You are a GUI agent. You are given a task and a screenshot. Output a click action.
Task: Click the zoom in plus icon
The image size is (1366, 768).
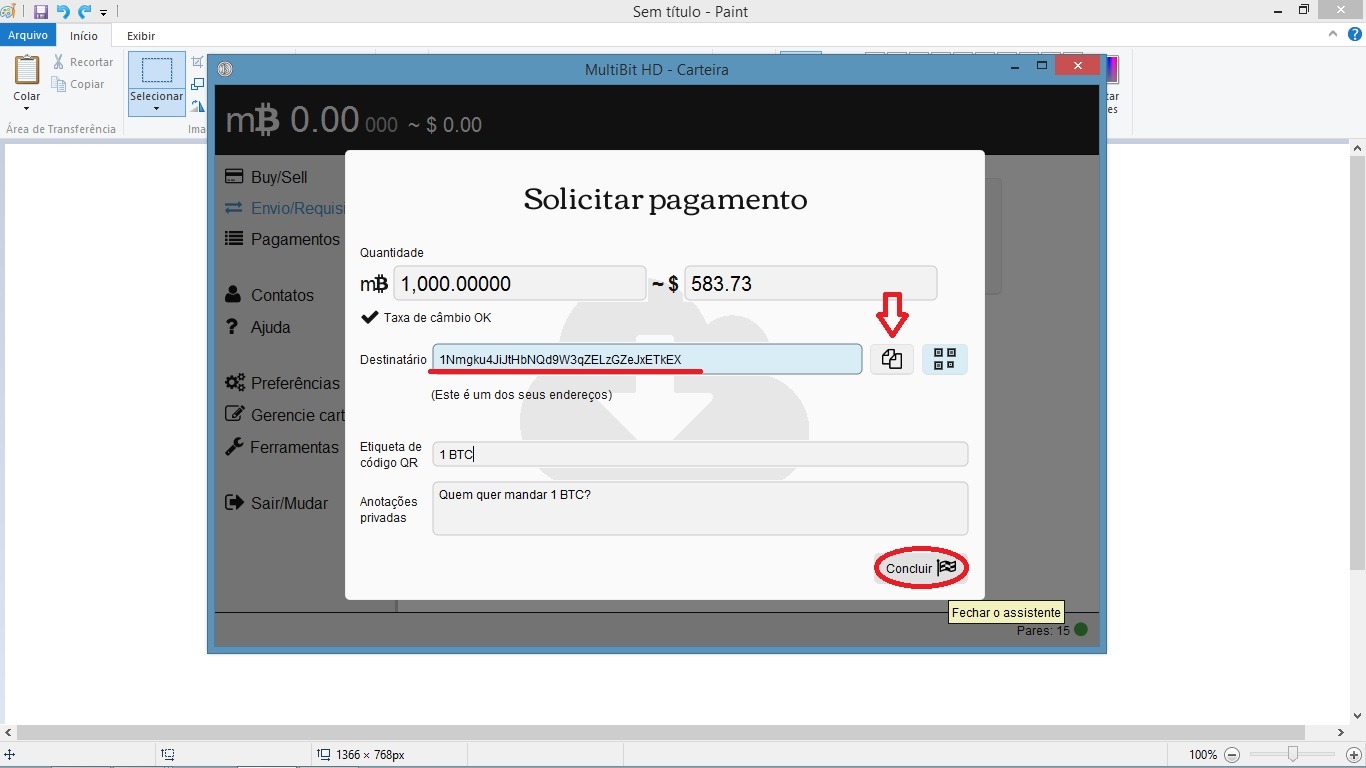click(1354, 755)
